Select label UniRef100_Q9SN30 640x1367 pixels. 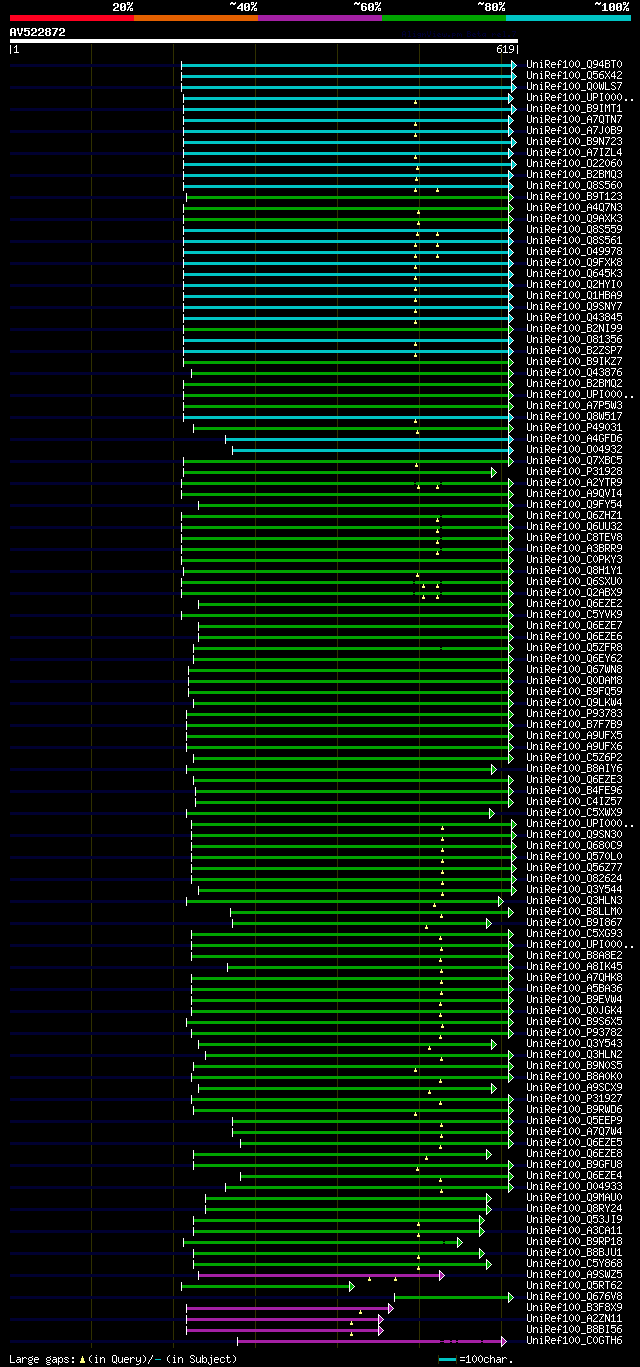coord(574,835)
